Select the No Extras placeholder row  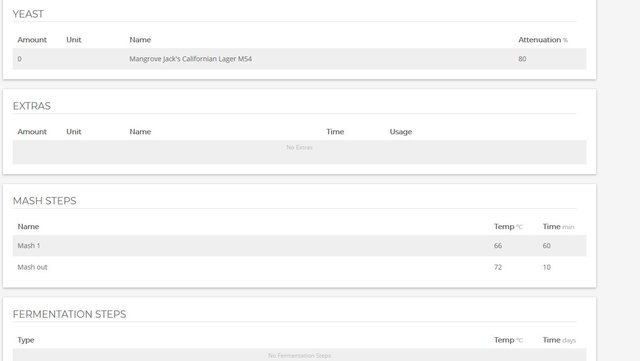click(300, 152)
